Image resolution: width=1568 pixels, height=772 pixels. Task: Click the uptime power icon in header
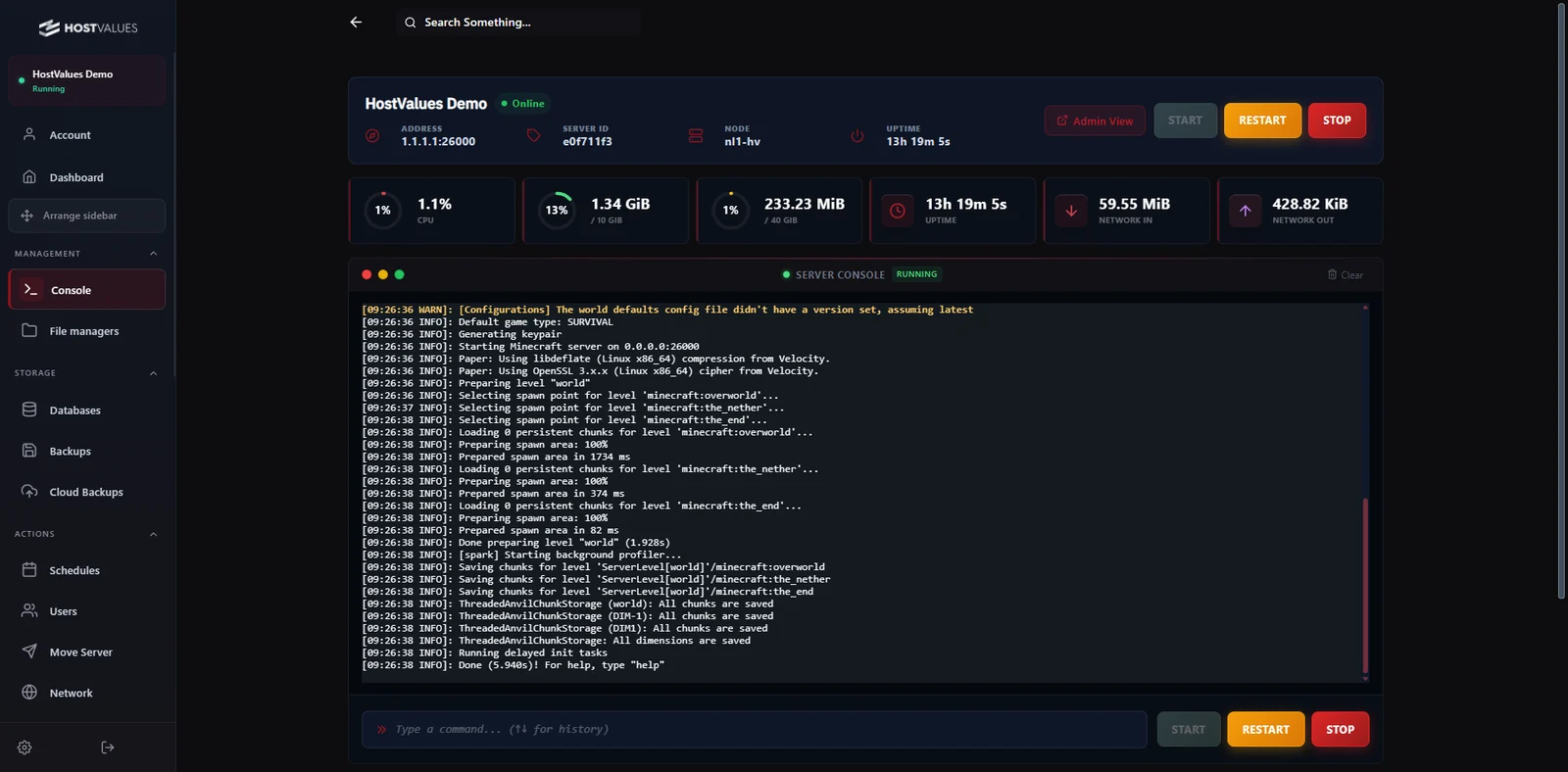coord(857,135)
